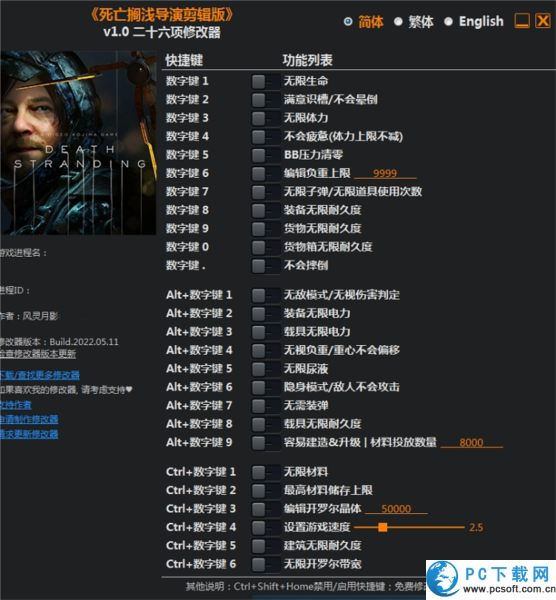Click the game speed slider handle
556x600 pixels.
tap(382, 527)
